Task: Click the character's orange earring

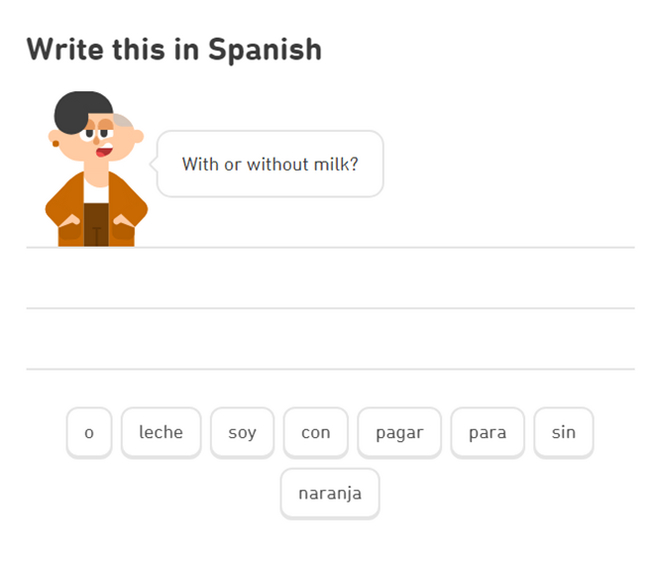Action: pyautogui.click(x=55, y=141)
